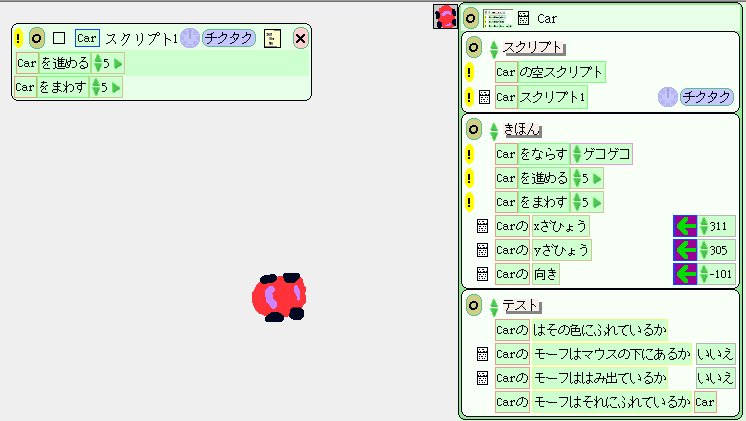
Task: Click the viewer header tan circle button
Action: coord(471,19)
